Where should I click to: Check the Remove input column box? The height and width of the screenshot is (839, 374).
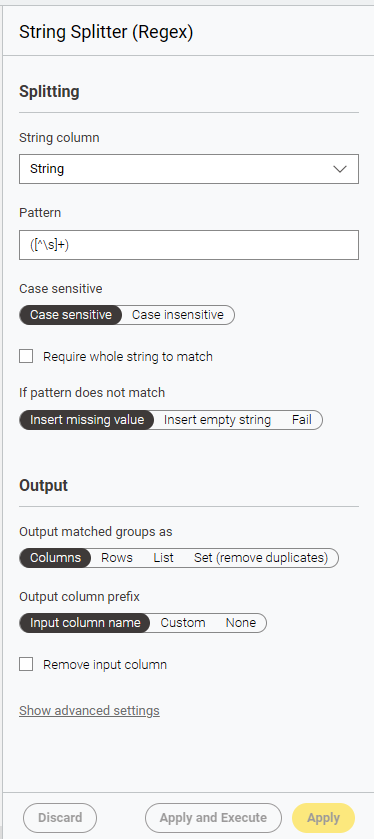[26, 665]
